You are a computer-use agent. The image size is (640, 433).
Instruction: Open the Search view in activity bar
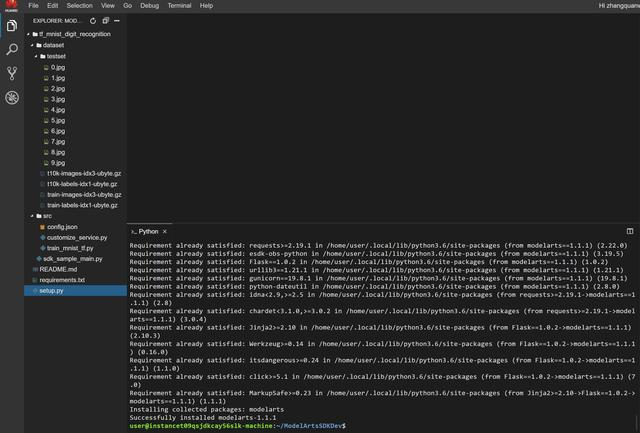click(x=12, y=49)
